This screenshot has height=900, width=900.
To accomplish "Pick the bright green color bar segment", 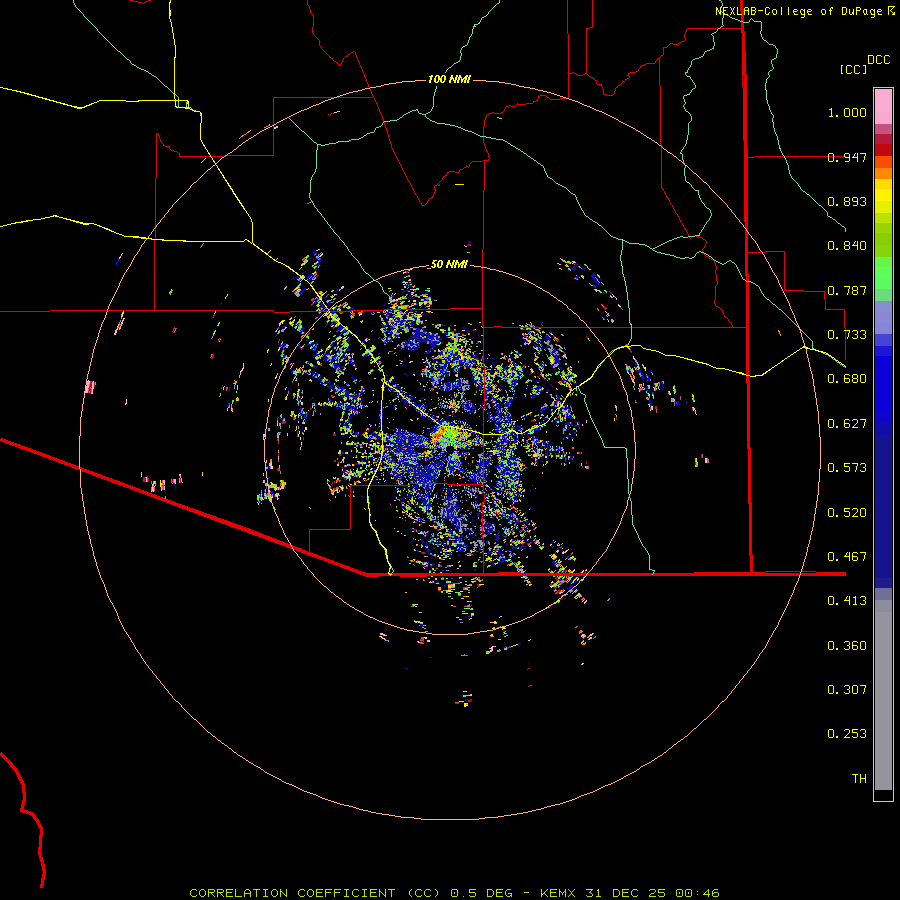I will (x=883, y=273).
